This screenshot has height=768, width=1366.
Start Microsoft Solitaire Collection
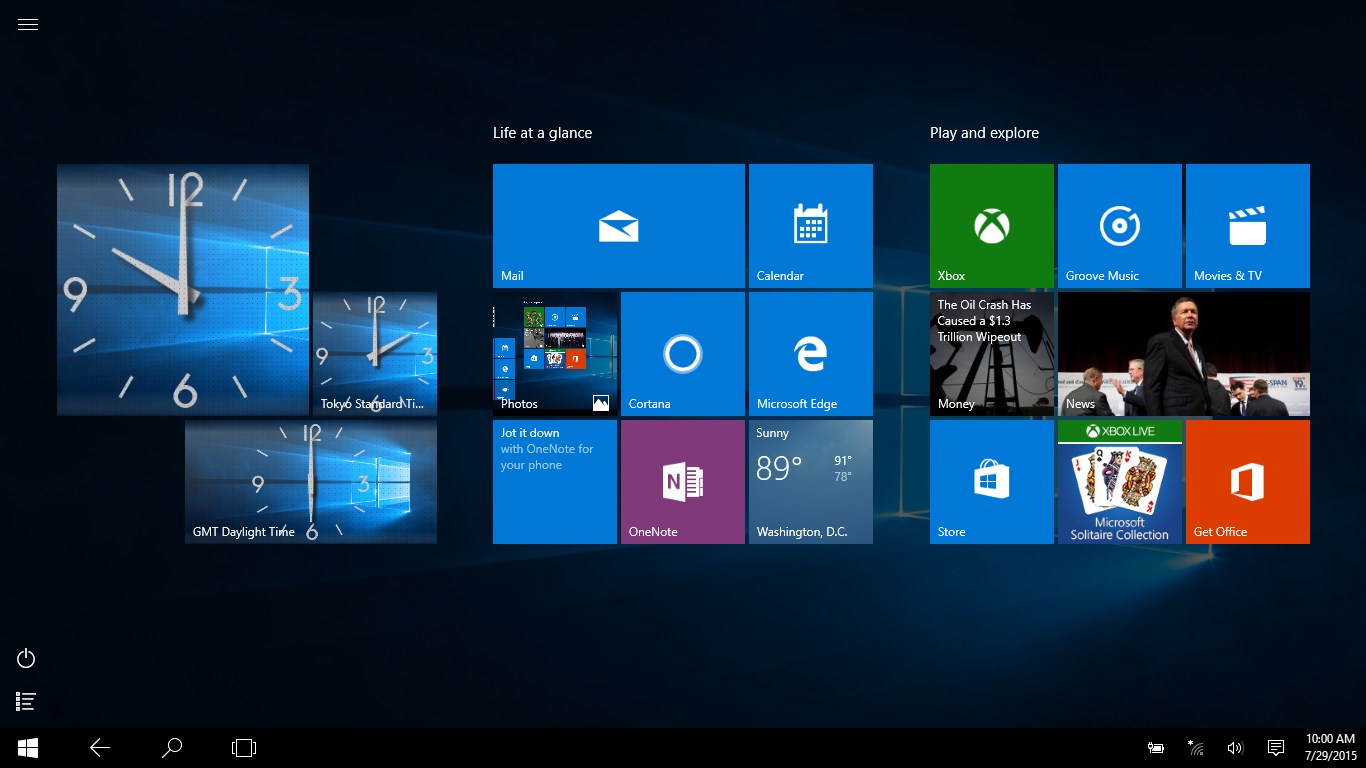point(1119,481)
